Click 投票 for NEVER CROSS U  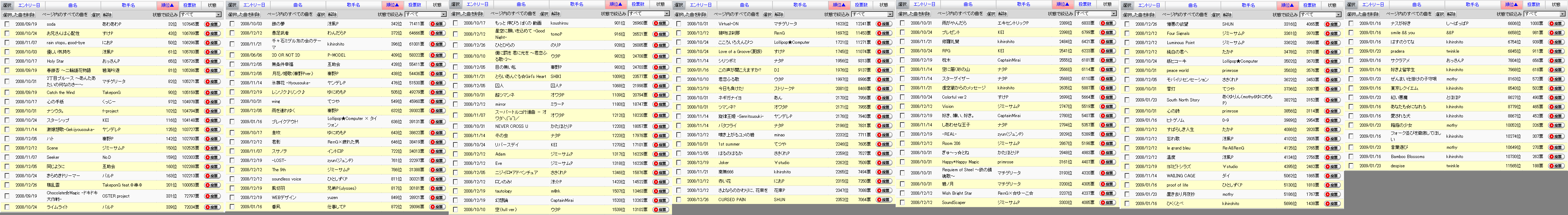[661, 126]
